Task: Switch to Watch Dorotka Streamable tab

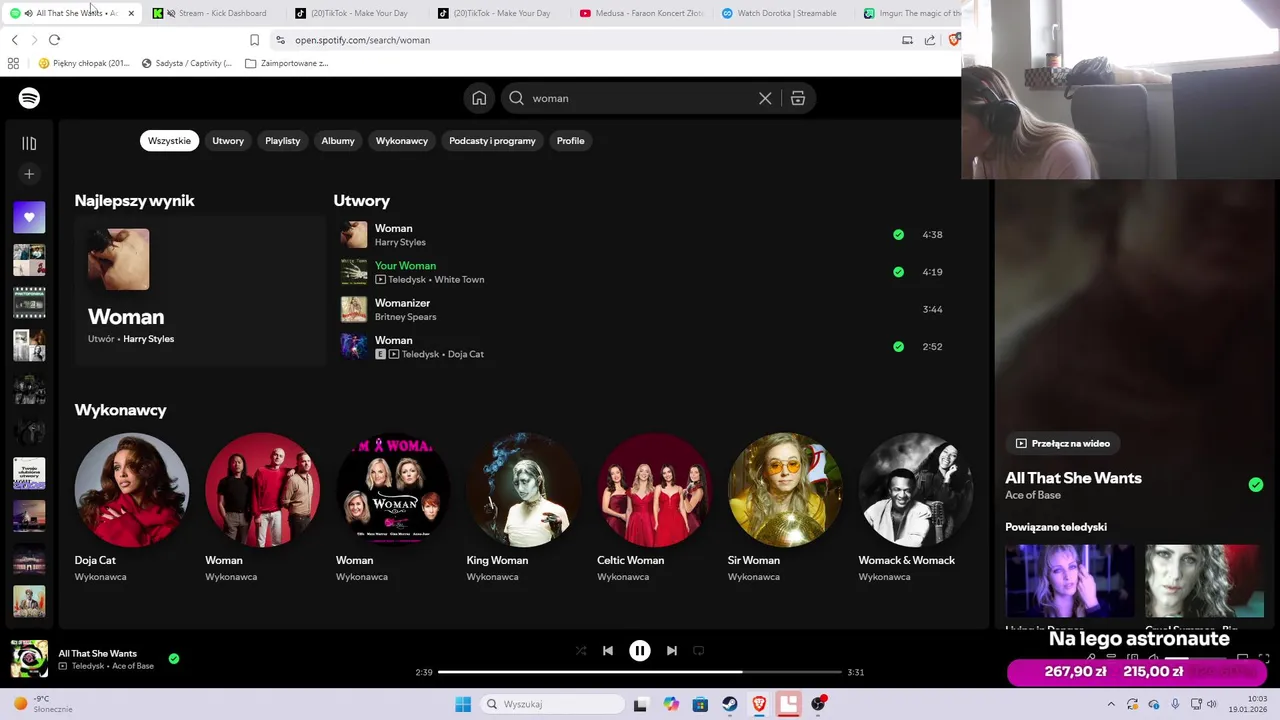Action: 785,13
